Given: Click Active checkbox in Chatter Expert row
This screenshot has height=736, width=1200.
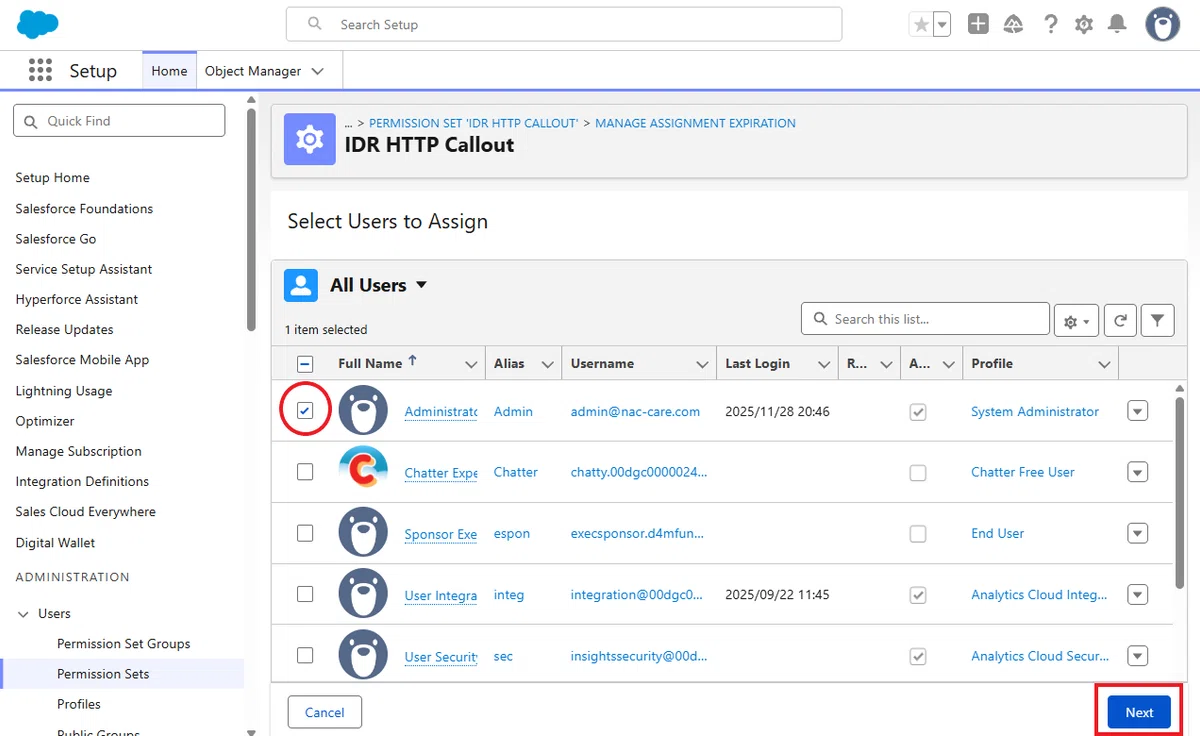Looking at the screenshot, I should 918,473.
